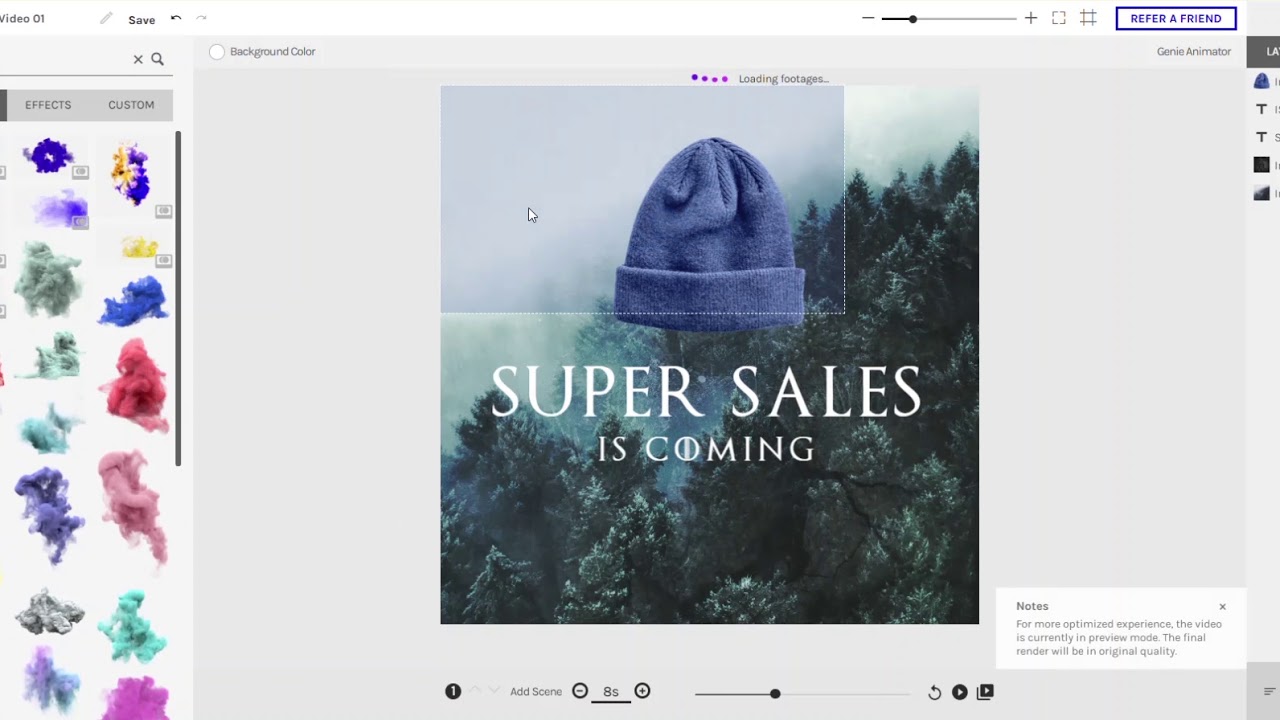The width and height of the screenshot is (1280, 720).
Task: Redo the last undone action
Action: [201, 18]
